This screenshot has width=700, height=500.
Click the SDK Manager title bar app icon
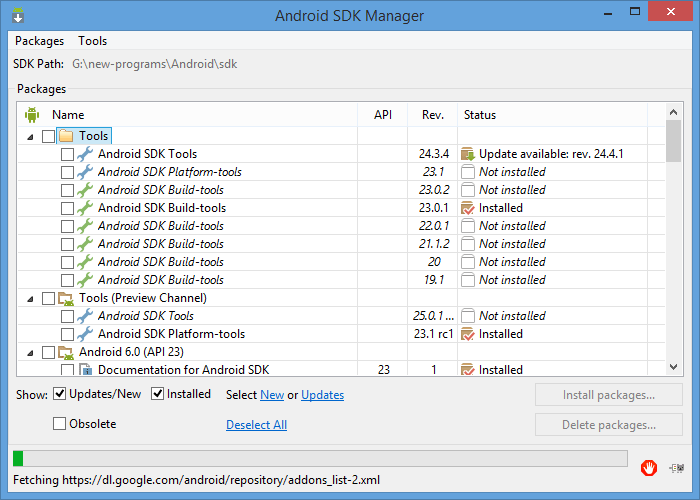[18, 15]
